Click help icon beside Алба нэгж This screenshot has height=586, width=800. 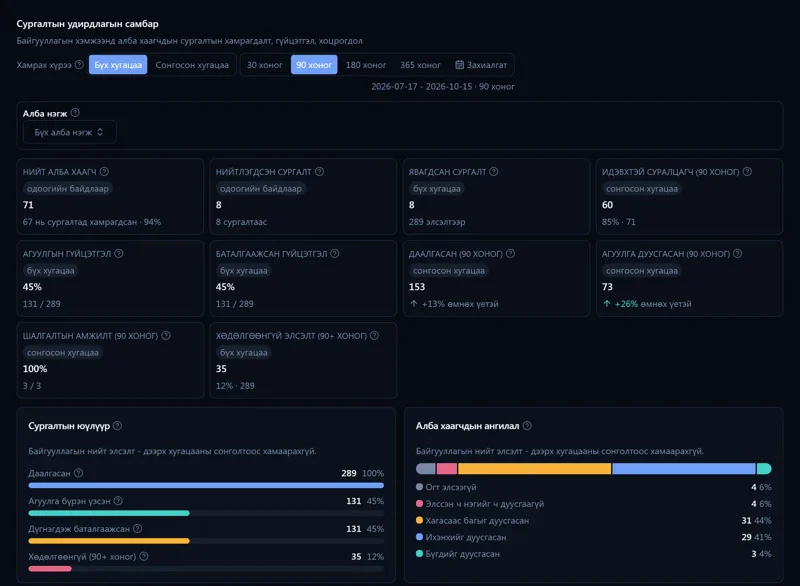[x=75, y=113]
